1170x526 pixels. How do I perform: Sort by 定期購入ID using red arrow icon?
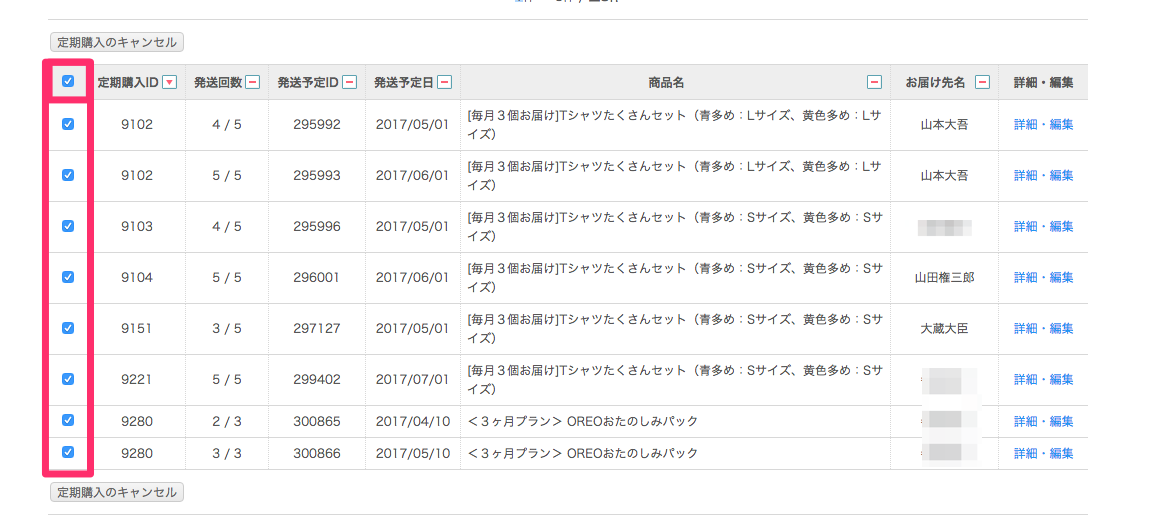pyautogui.click(x=169, y=83)
